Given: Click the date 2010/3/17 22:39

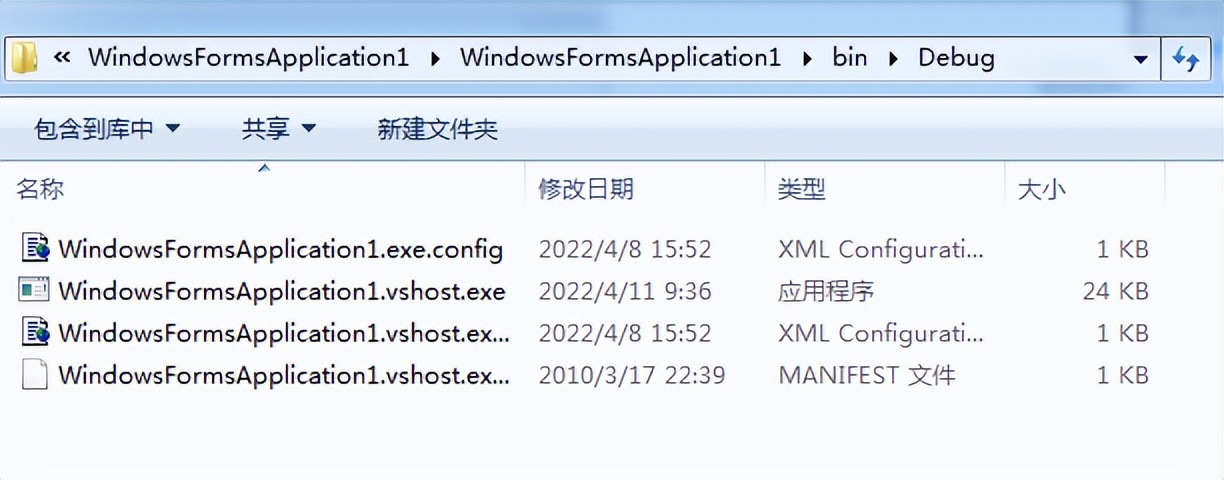Looking at the screenshot, I should click(x=632, y=375).
